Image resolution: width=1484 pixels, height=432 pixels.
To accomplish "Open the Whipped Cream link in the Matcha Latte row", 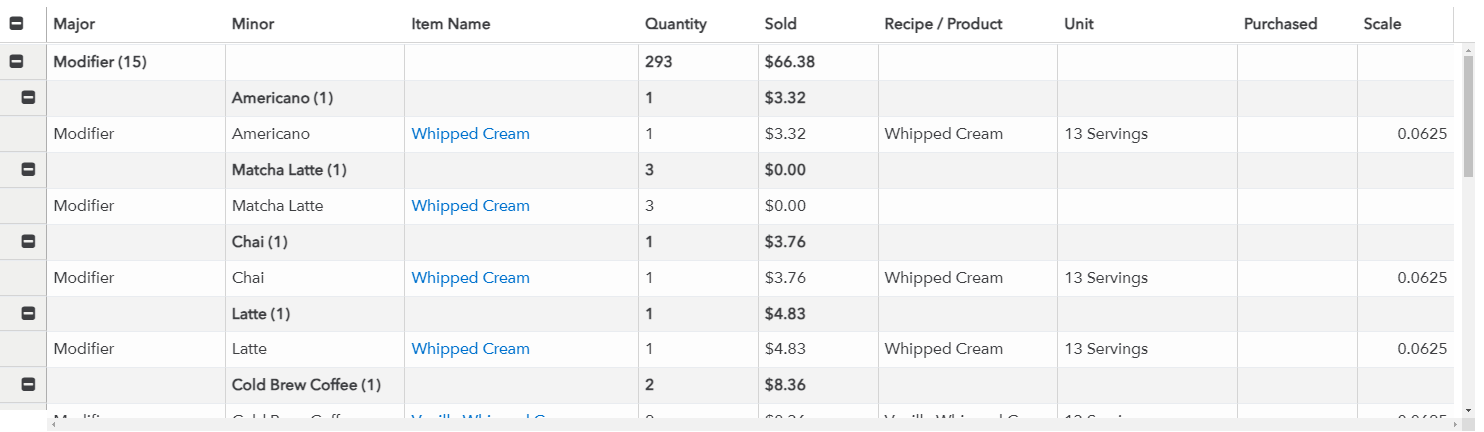I will tap(470, 206).
